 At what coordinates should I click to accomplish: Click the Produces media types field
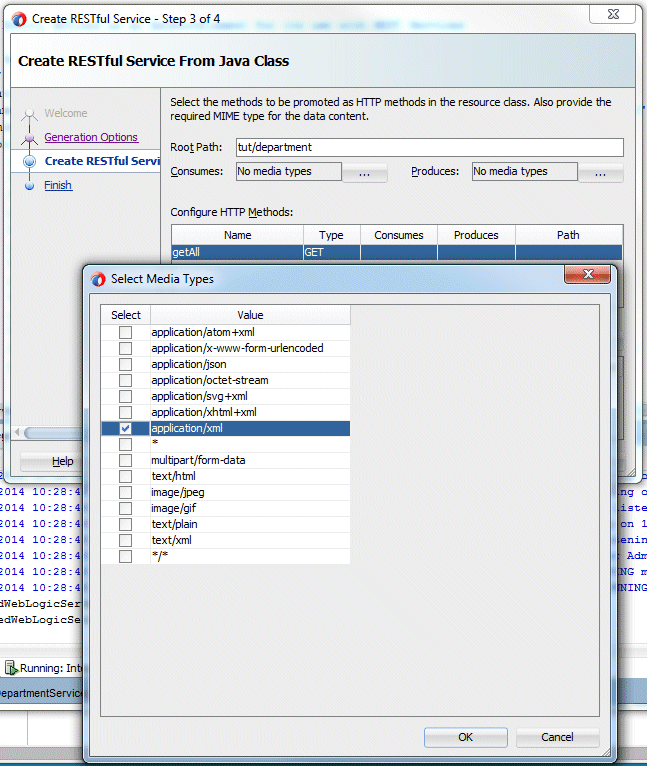pyautogui.click(x=525, y=171)
